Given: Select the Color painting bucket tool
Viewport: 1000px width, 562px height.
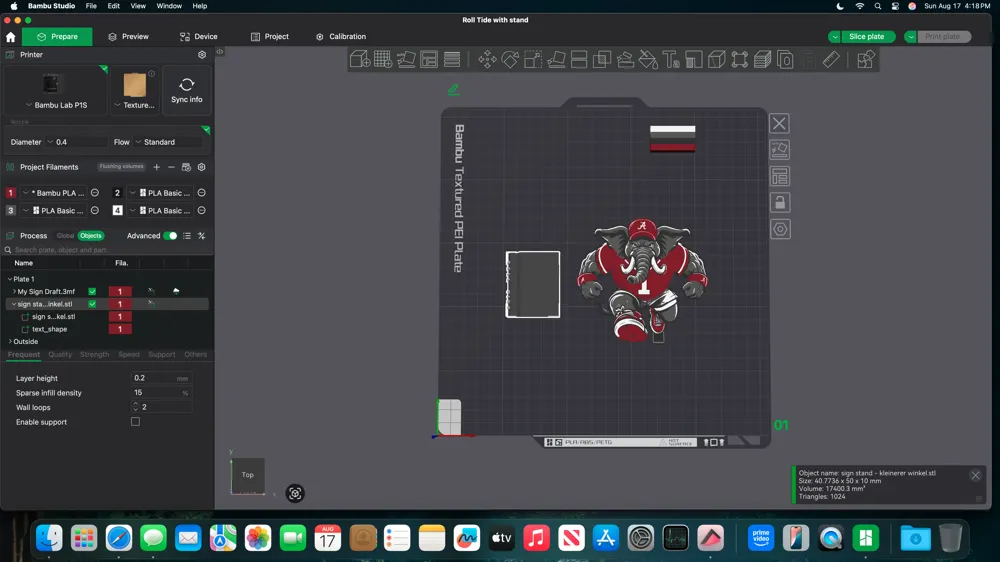Looking at the screenshot, I should pyautogui.click(x=648, y=59).
